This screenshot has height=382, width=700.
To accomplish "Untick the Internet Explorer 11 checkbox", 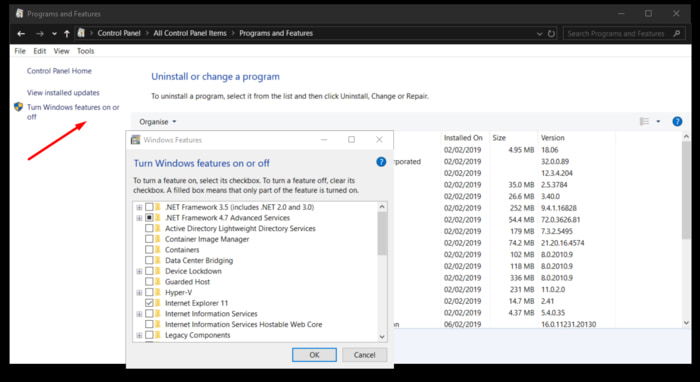I will (149, 303).
